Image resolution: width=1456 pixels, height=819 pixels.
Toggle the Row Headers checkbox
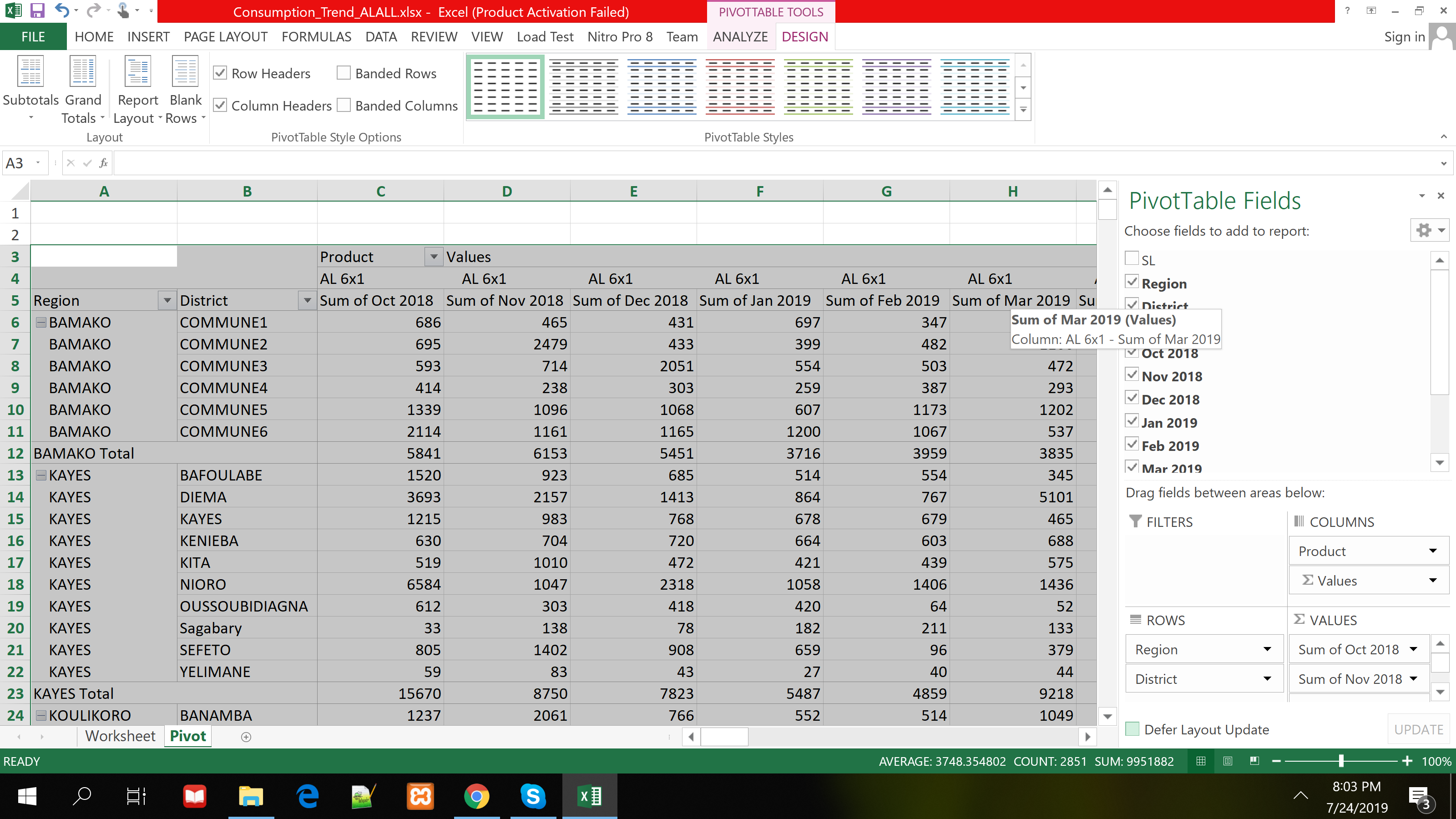[x=221, y=73]
